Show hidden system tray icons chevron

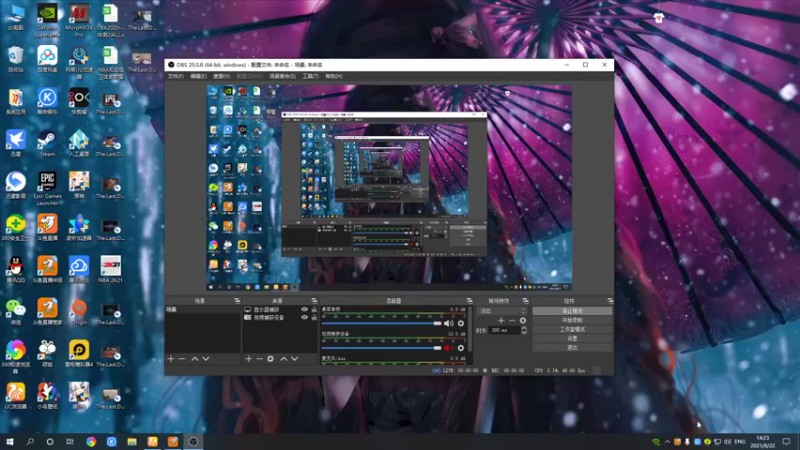667,442
